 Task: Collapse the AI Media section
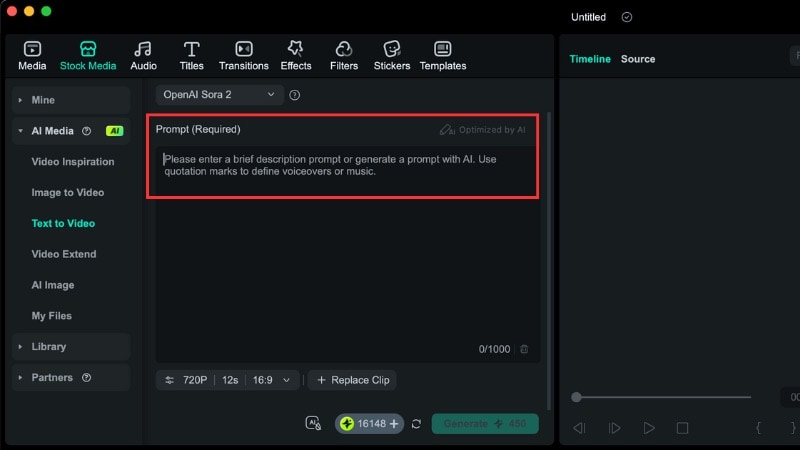point(20,131)
